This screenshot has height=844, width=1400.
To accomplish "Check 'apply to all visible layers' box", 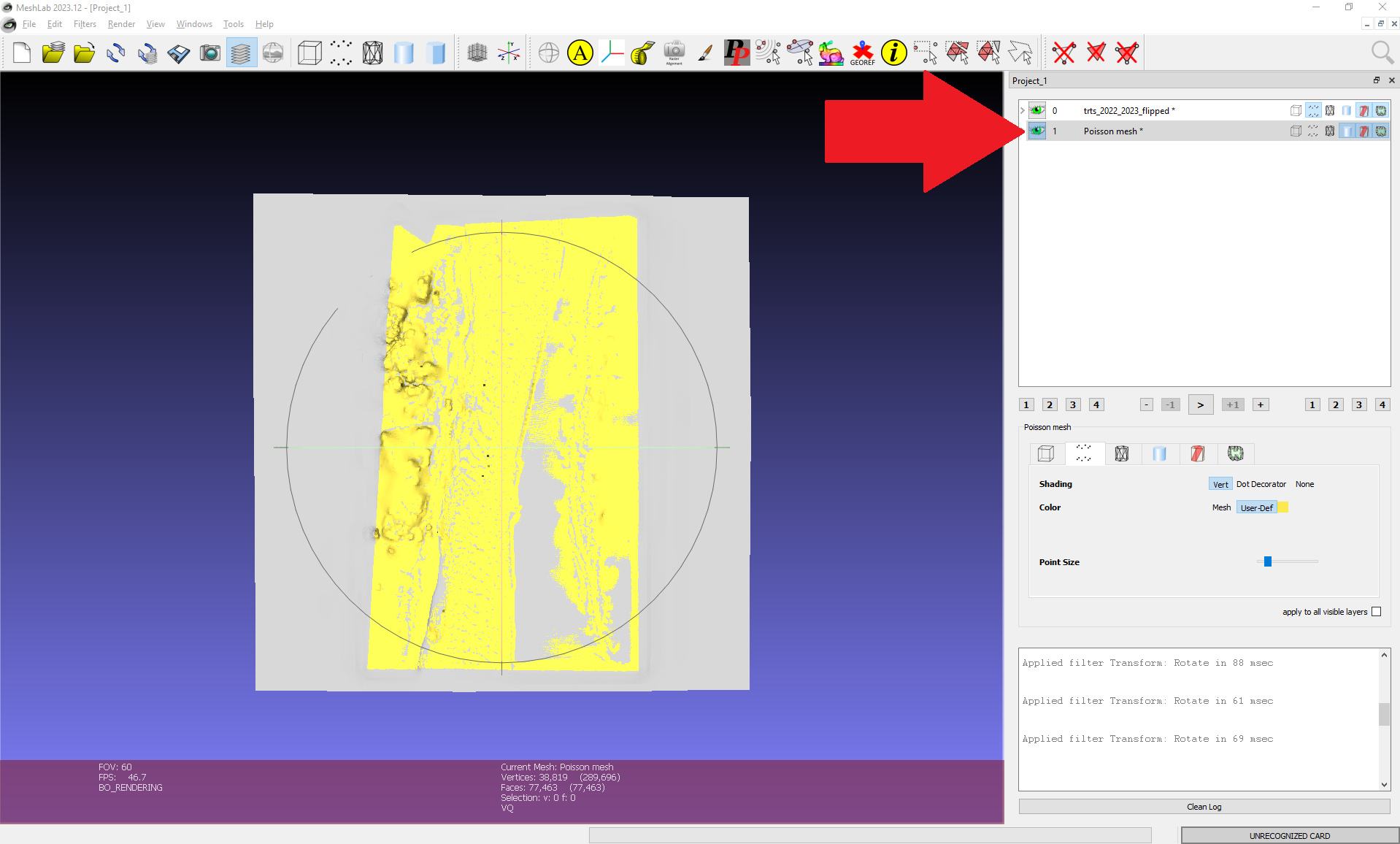I will click(x=1376, y=612).
